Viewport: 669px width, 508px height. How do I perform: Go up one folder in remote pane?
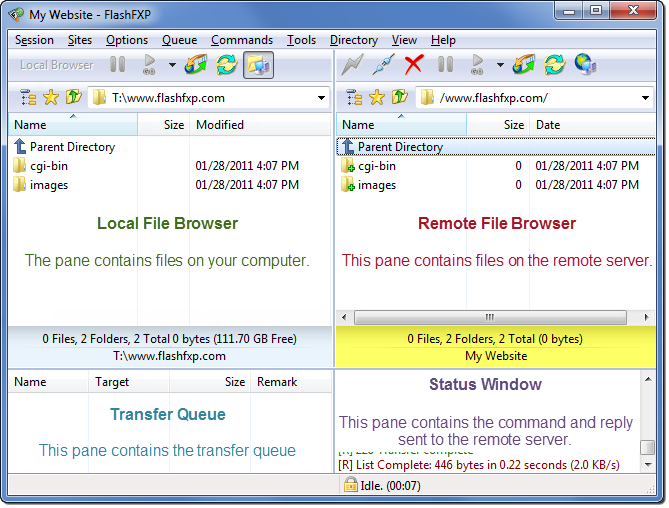399,98
